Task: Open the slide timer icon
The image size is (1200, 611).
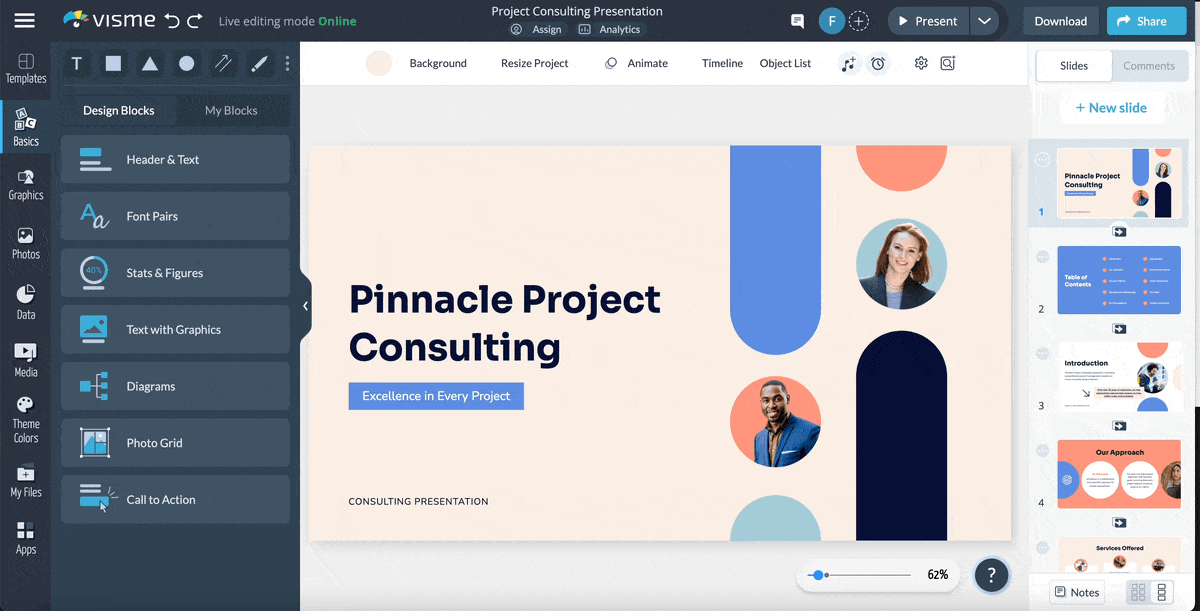Action: [x=878, y=63]
